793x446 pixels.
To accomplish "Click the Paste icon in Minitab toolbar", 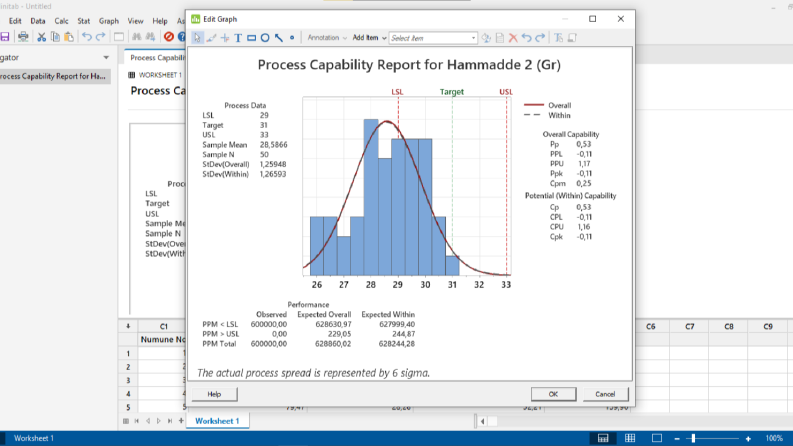I will [x=69, y=36].
